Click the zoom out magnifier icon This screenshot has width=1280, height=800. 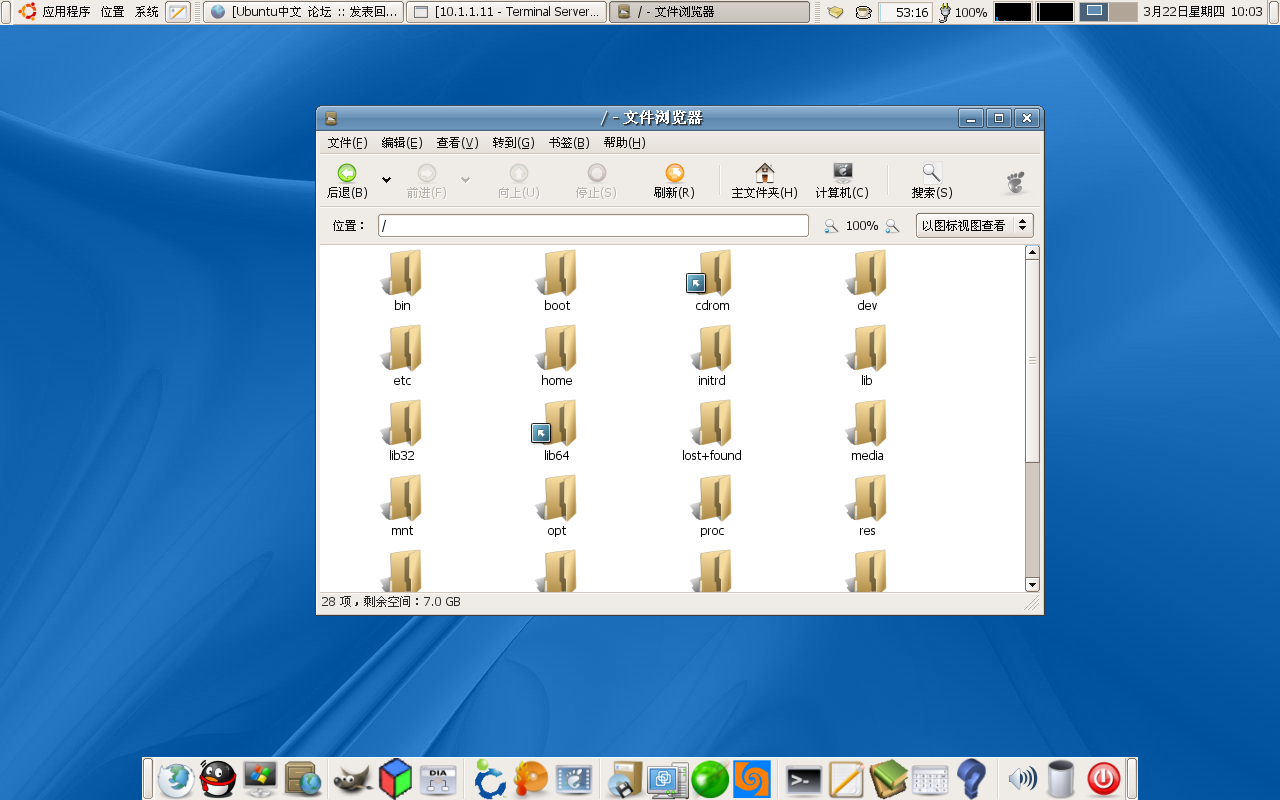[831, 226]
